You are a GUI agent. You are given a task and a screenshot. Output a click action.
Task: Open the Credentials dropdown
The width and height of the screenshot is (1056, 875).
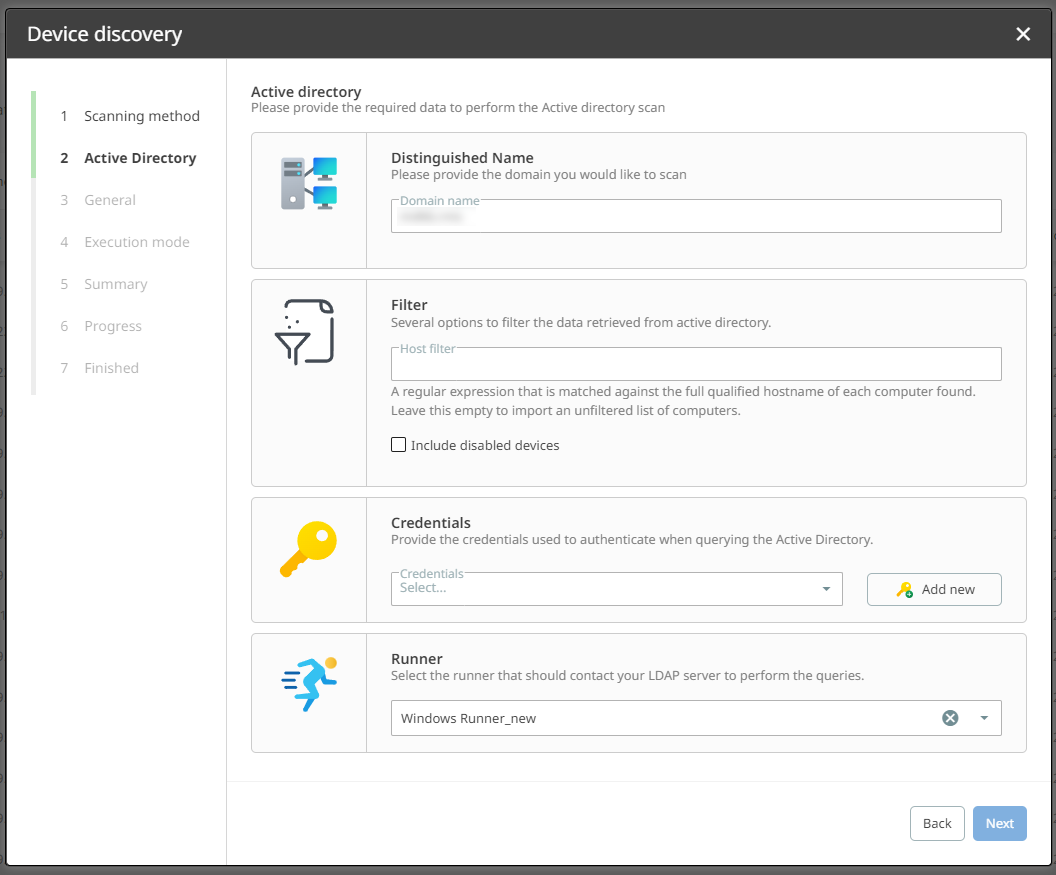[x=616, y=589]
